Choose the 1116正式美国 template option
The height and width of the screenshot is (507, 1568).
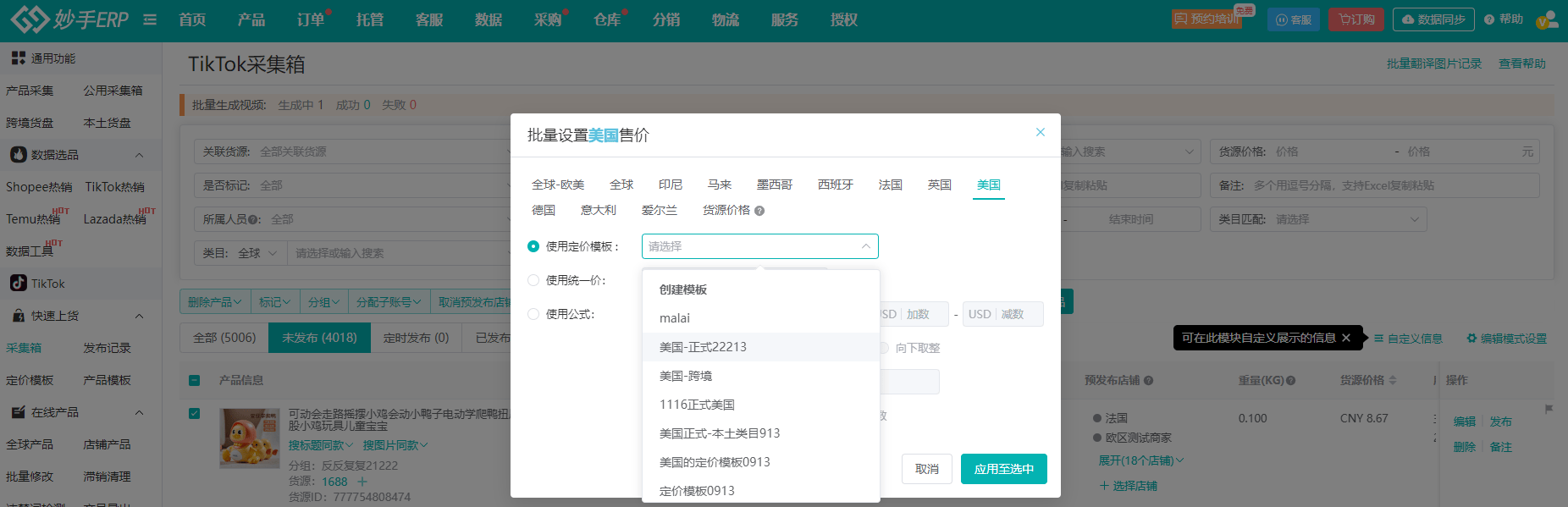(x=760, y=405)
